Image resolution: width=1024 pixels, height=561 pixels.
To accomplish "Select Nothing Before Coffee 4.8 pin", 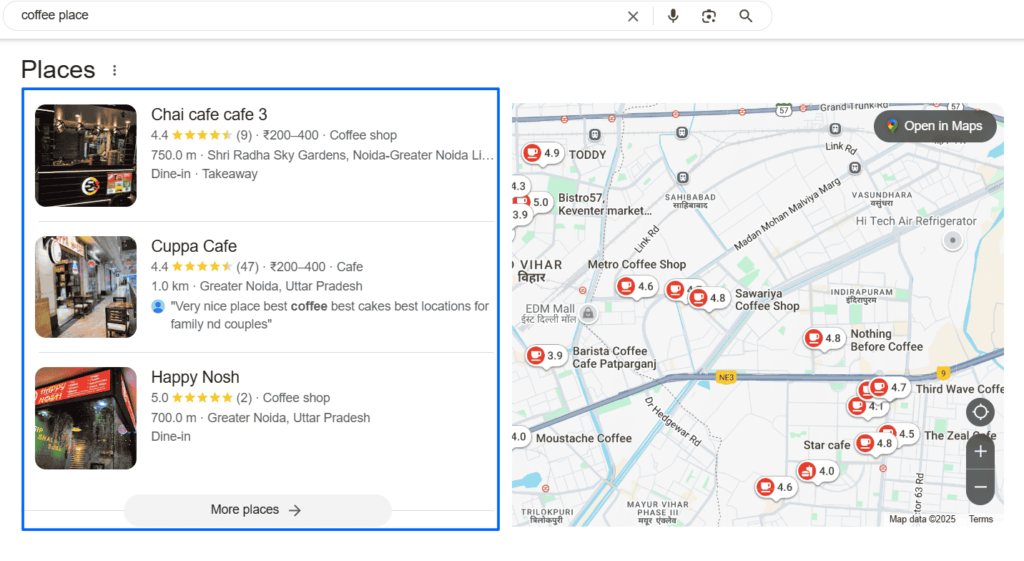I will 823,338.
